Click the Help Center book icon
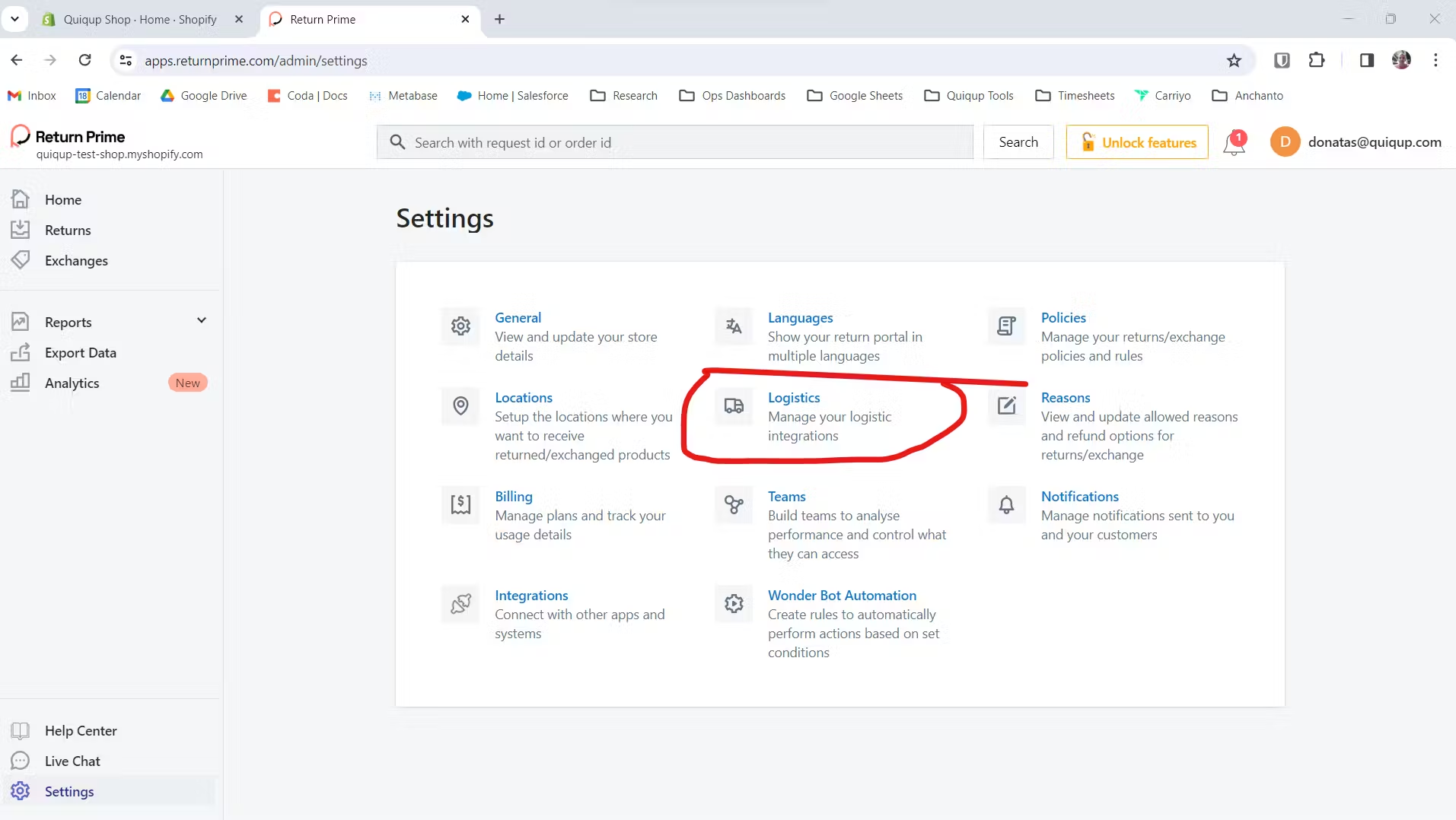The width and height of the screenshot is (1456, 820). coord(21,730)
